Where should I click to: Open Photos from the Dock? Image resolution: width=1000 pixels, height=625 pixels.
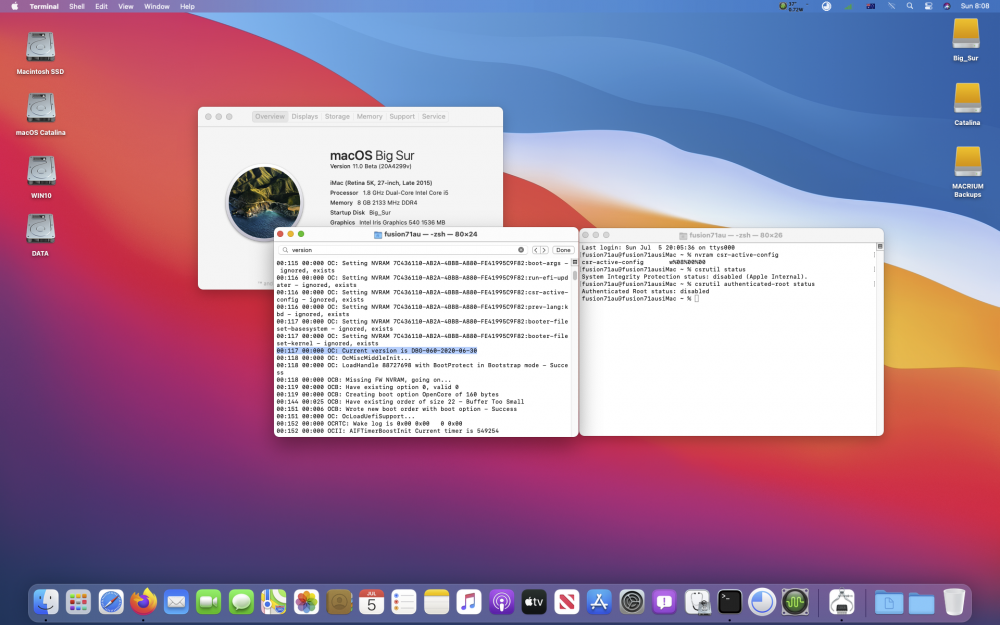pyautogui.click(x=306, y=601)
